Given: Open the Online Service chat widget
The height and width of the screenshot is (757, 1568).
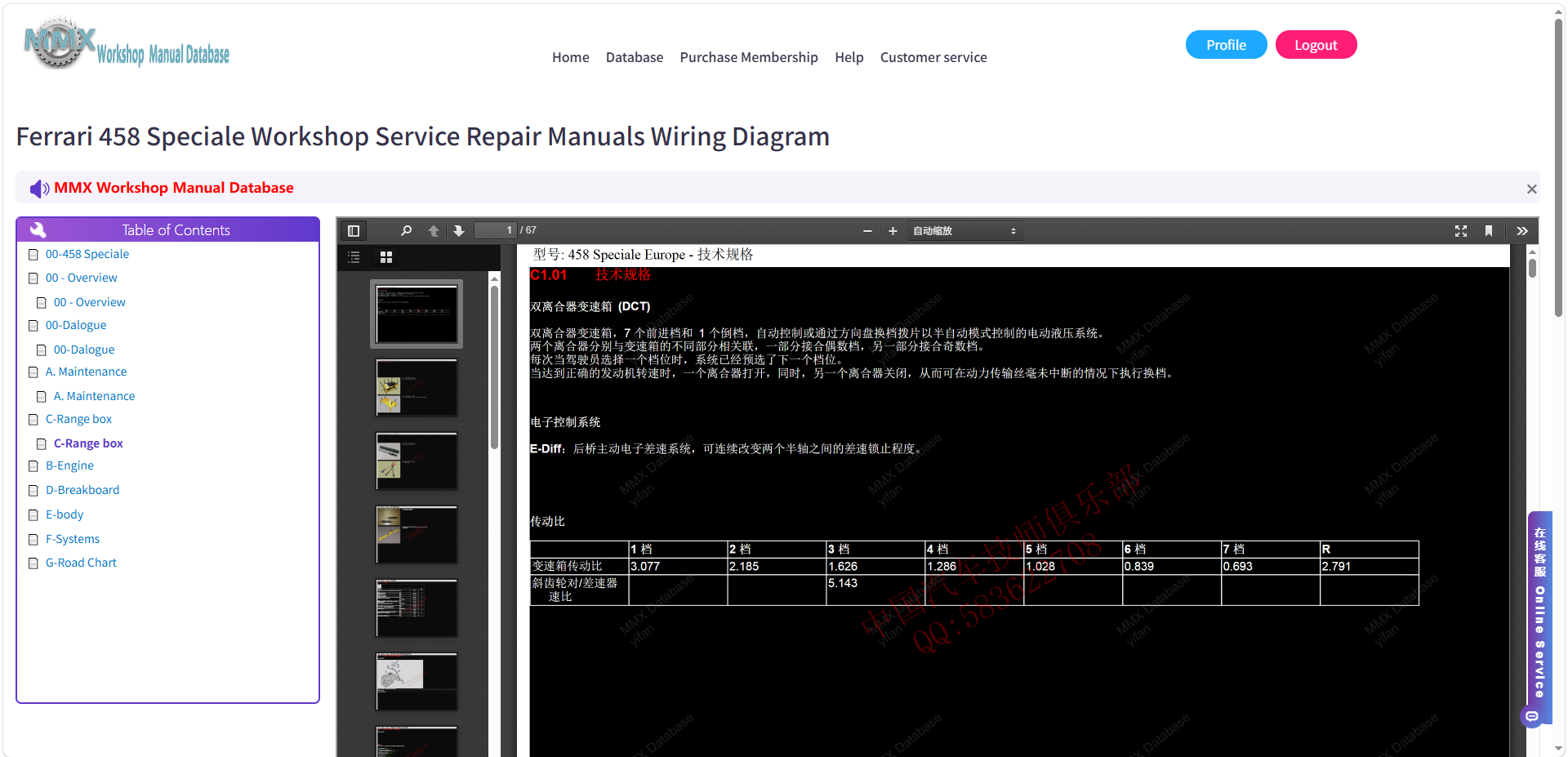Looking at the screenshot, I should click(x=1539, y=617).
